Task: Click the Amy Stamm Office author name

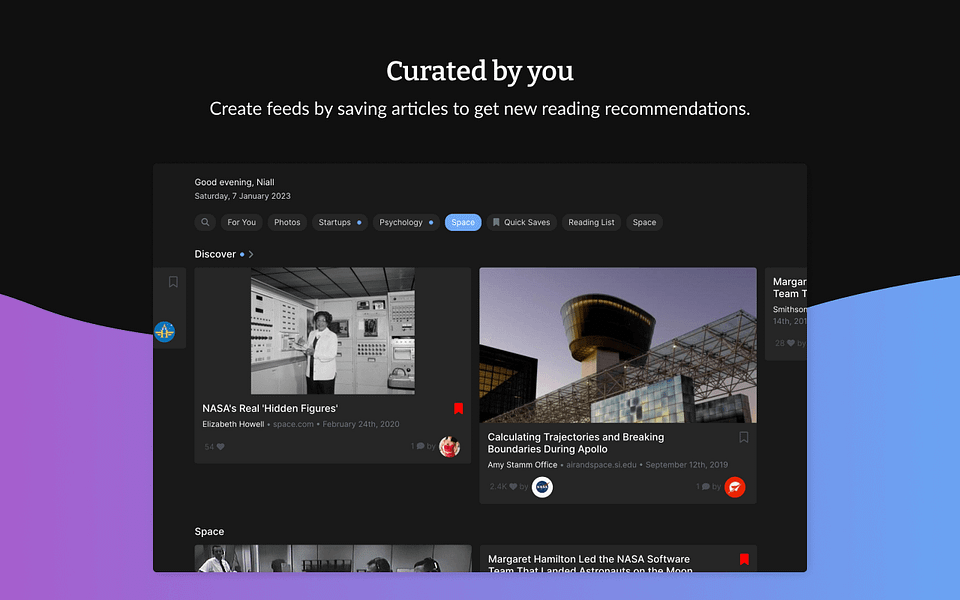Action: pyautogui.click(x=522, y=465)
